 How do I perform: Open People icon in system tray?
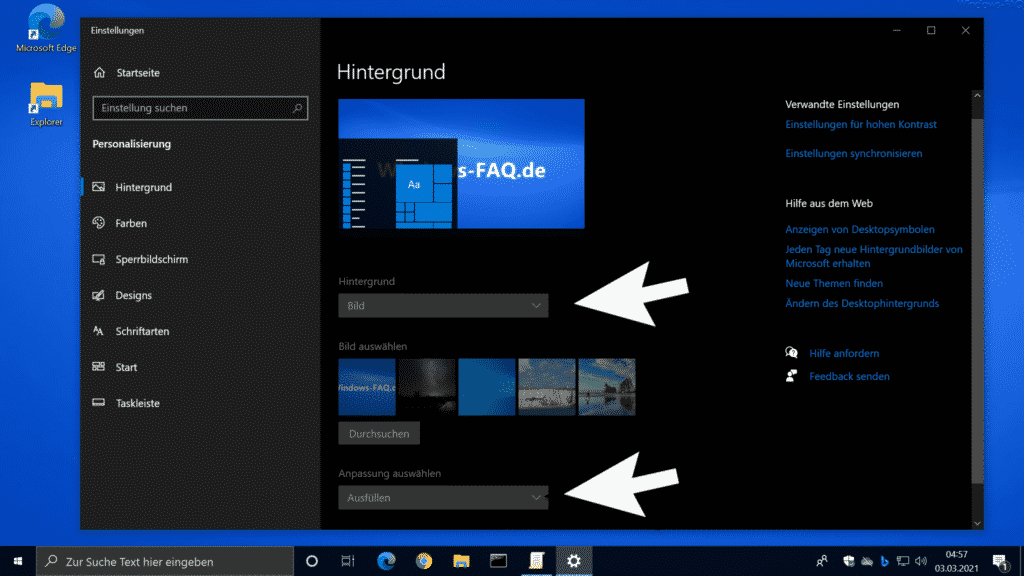pos(822,561)
